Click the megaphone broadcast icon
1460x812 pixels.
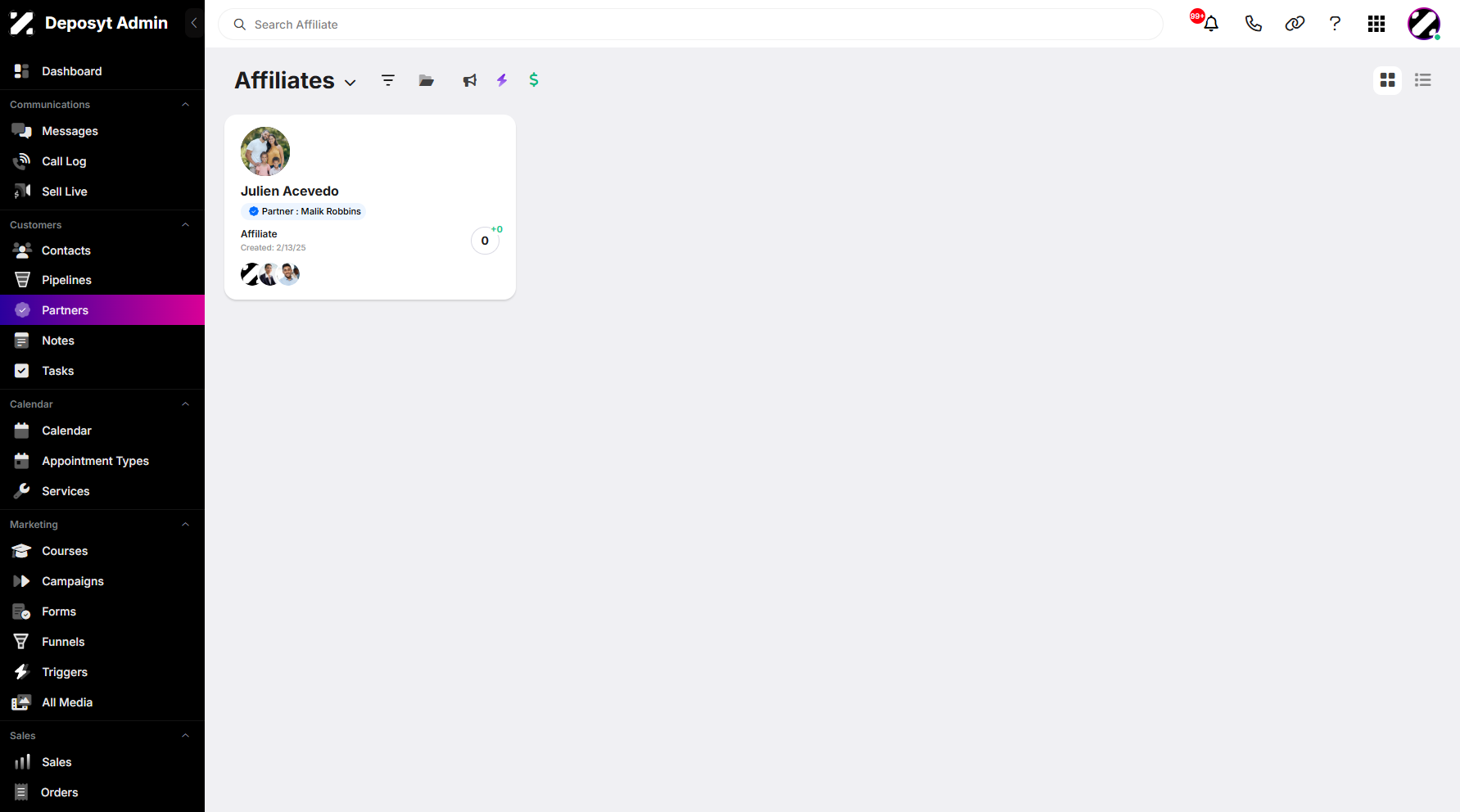(x=469, y=80)
